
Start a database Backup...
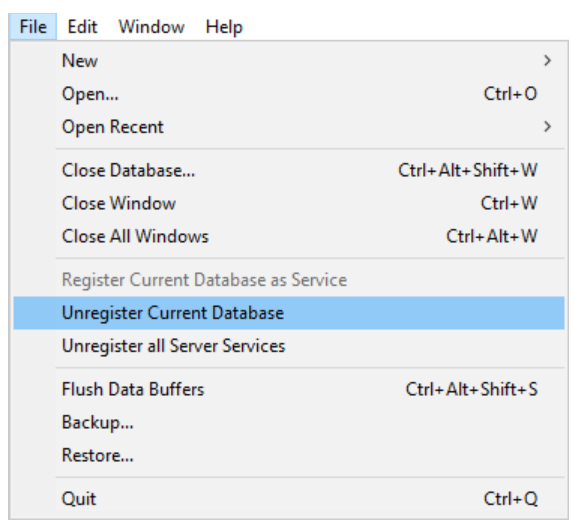(289, 422)
